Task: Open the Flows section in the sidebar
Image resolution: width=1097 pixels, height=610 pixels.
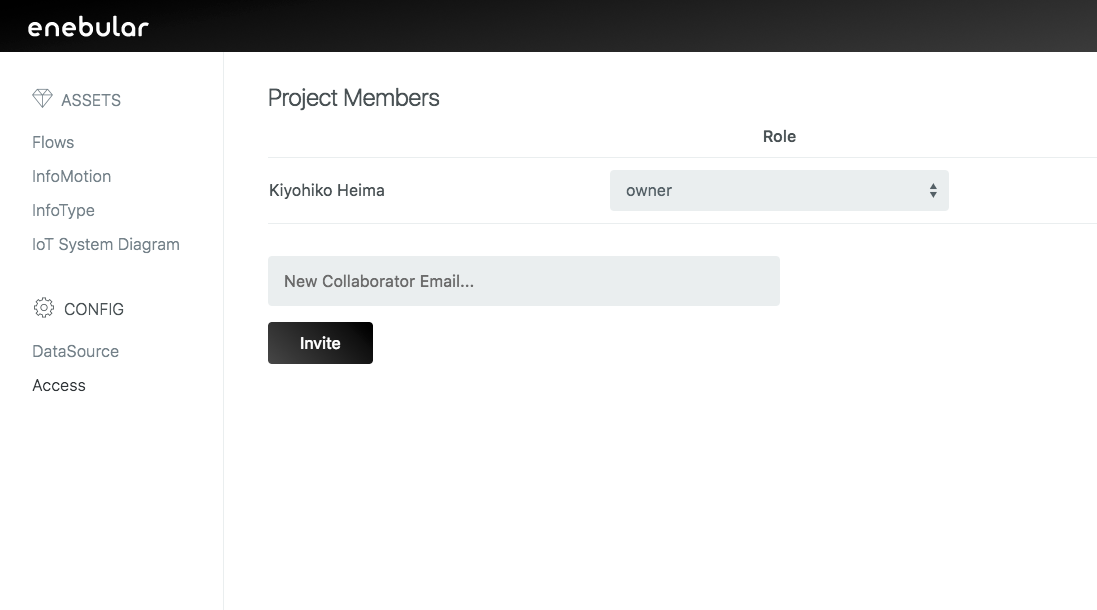Action: click(52, 142)
